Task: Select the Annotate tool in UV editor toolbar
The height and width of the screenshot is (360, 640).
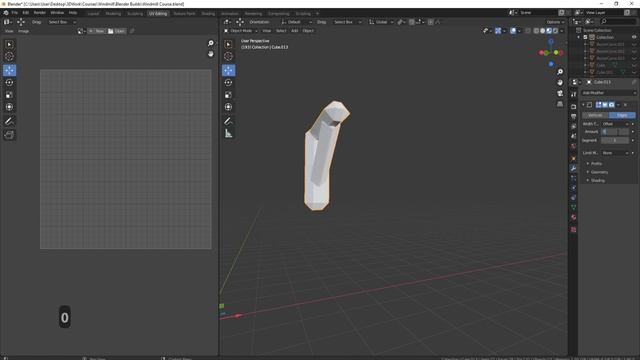Action: click(9, 121)
